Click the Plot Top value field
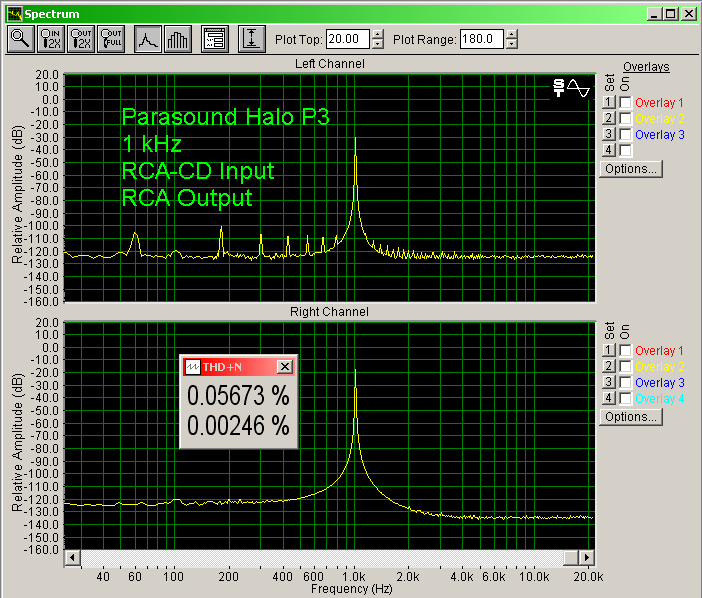 click(x=348, y=40)
